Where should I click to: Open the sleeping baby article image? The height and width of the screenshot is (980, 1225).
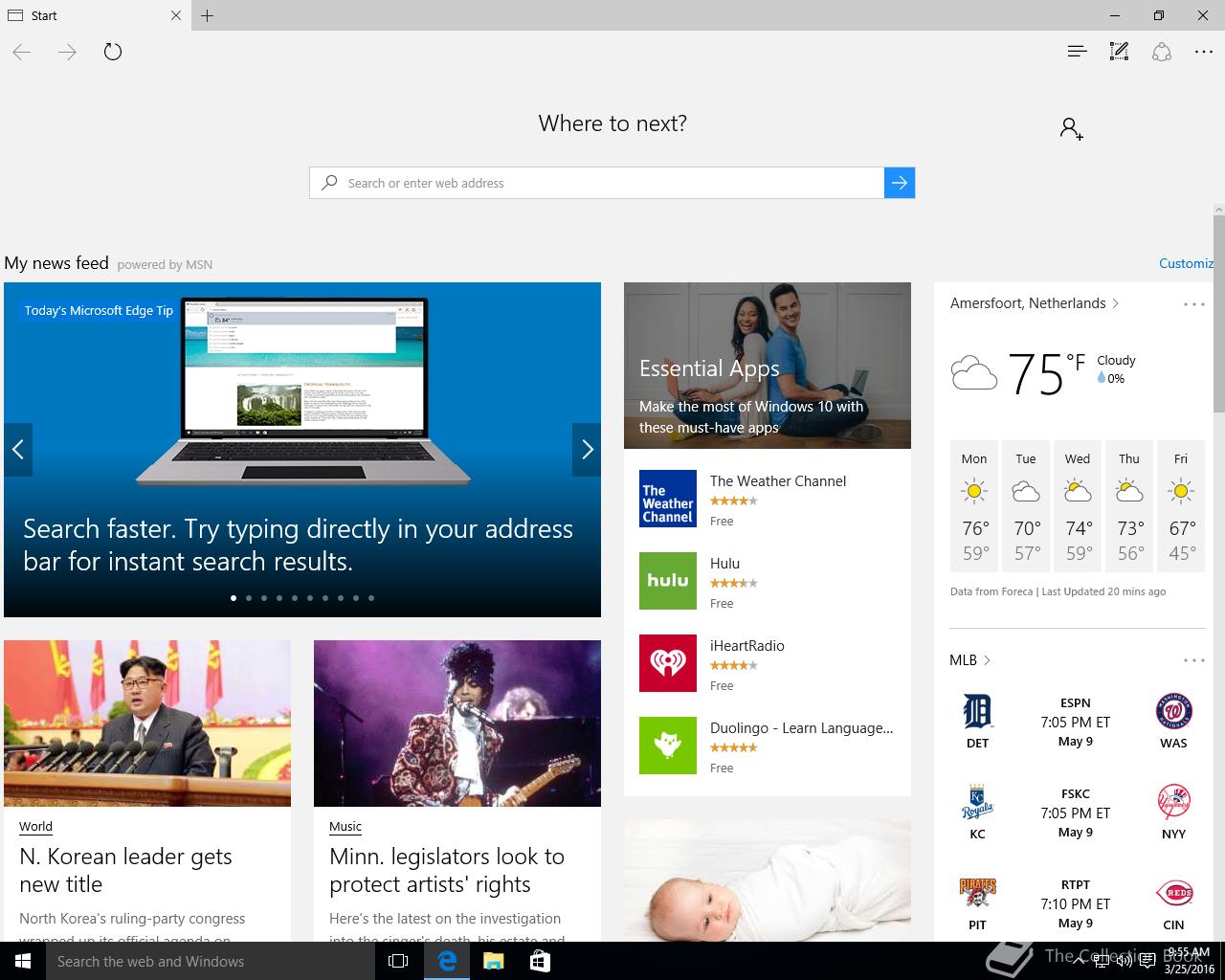[x=768, y=880]
